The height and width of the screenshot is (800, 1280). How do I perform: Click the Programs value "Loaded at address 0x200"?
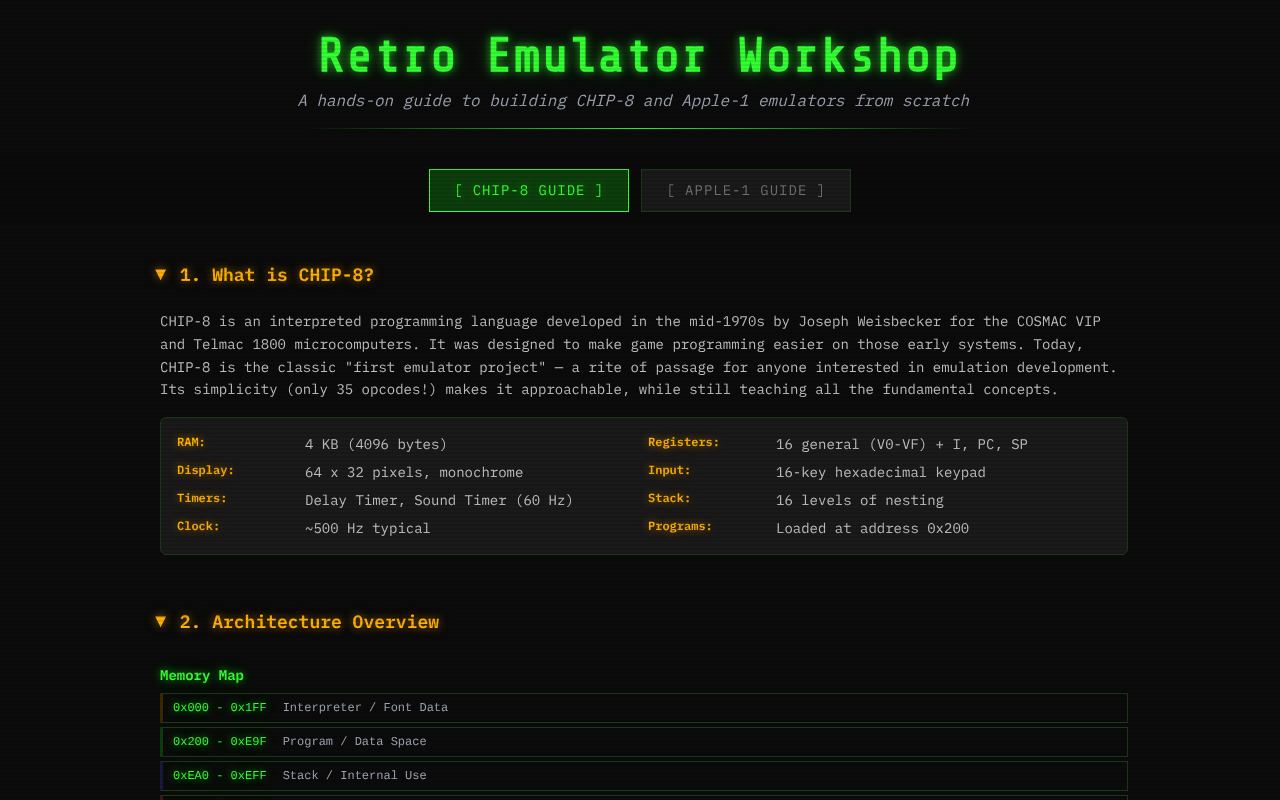[x=872, y=528]
